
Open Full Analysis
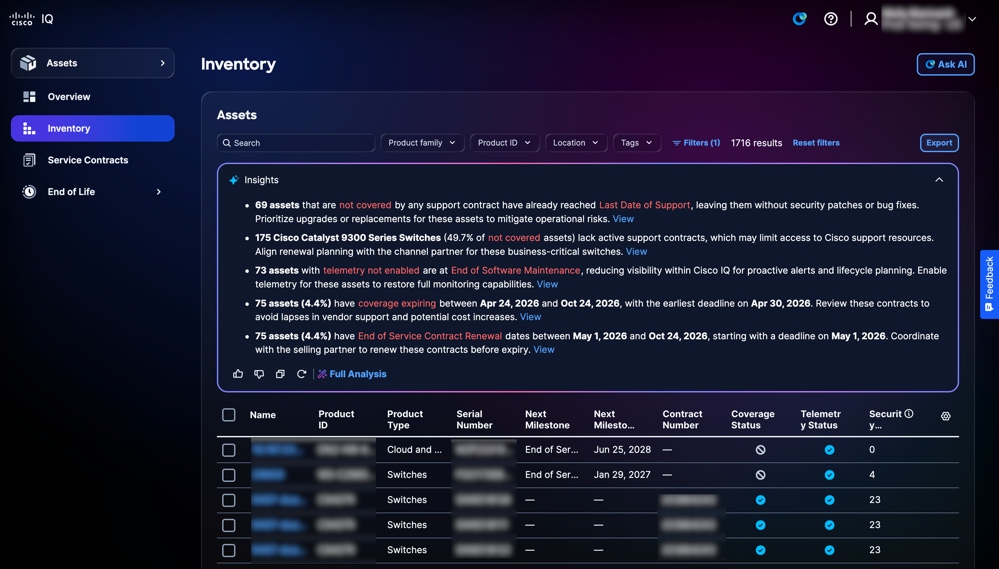pos(352,374)
